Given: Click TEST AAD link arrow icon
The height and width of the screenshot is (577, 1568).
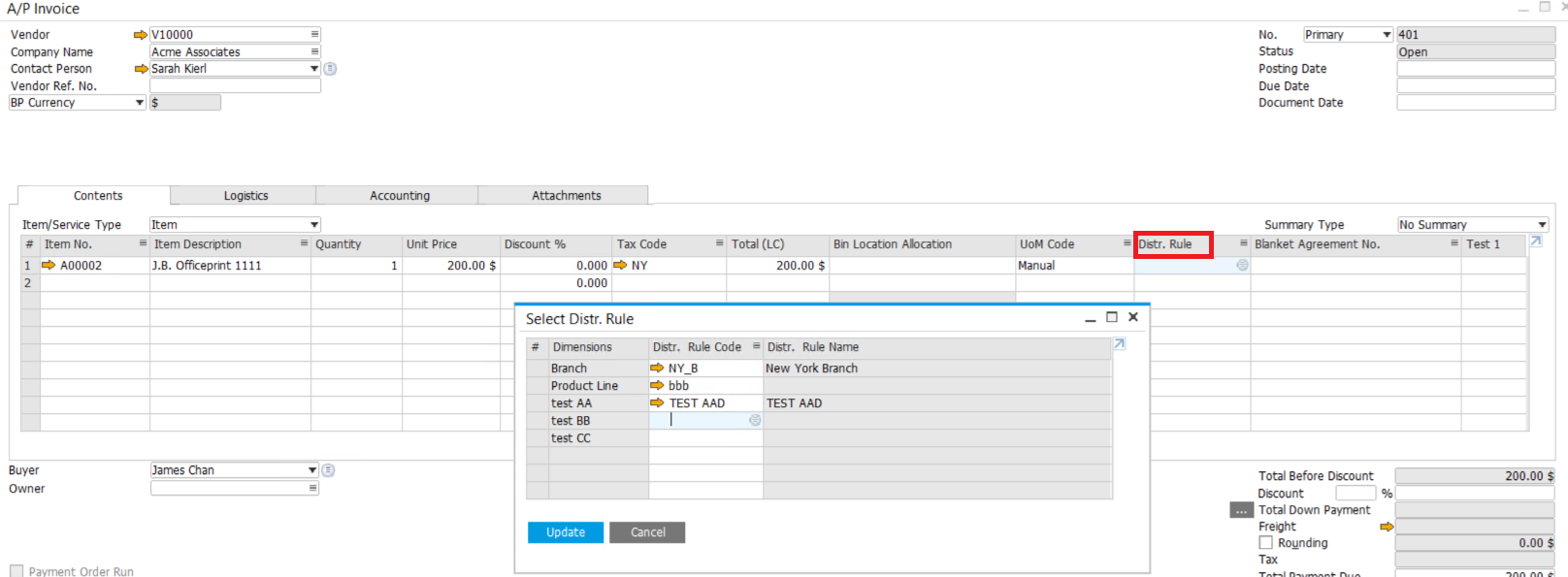Looking at the screenshot, I should tap(657, 403).
